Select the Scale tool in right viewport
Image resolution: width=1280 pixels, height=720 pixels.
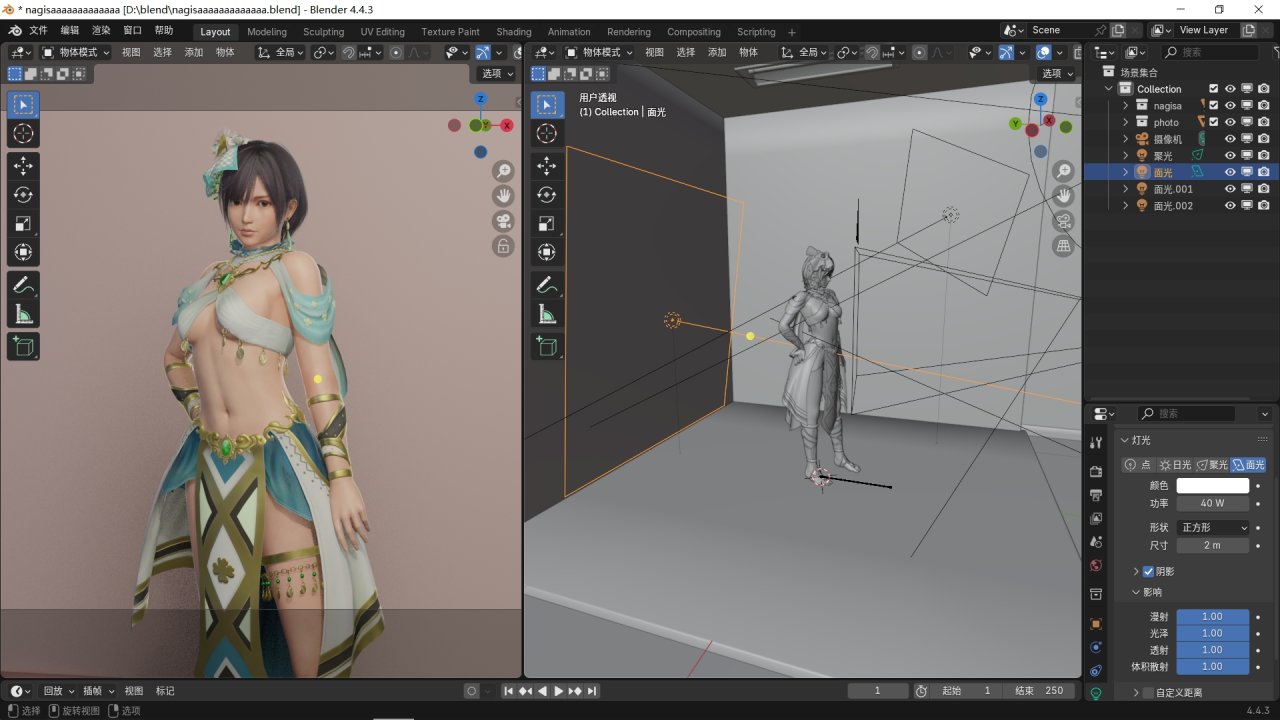[x=547, y=223]
